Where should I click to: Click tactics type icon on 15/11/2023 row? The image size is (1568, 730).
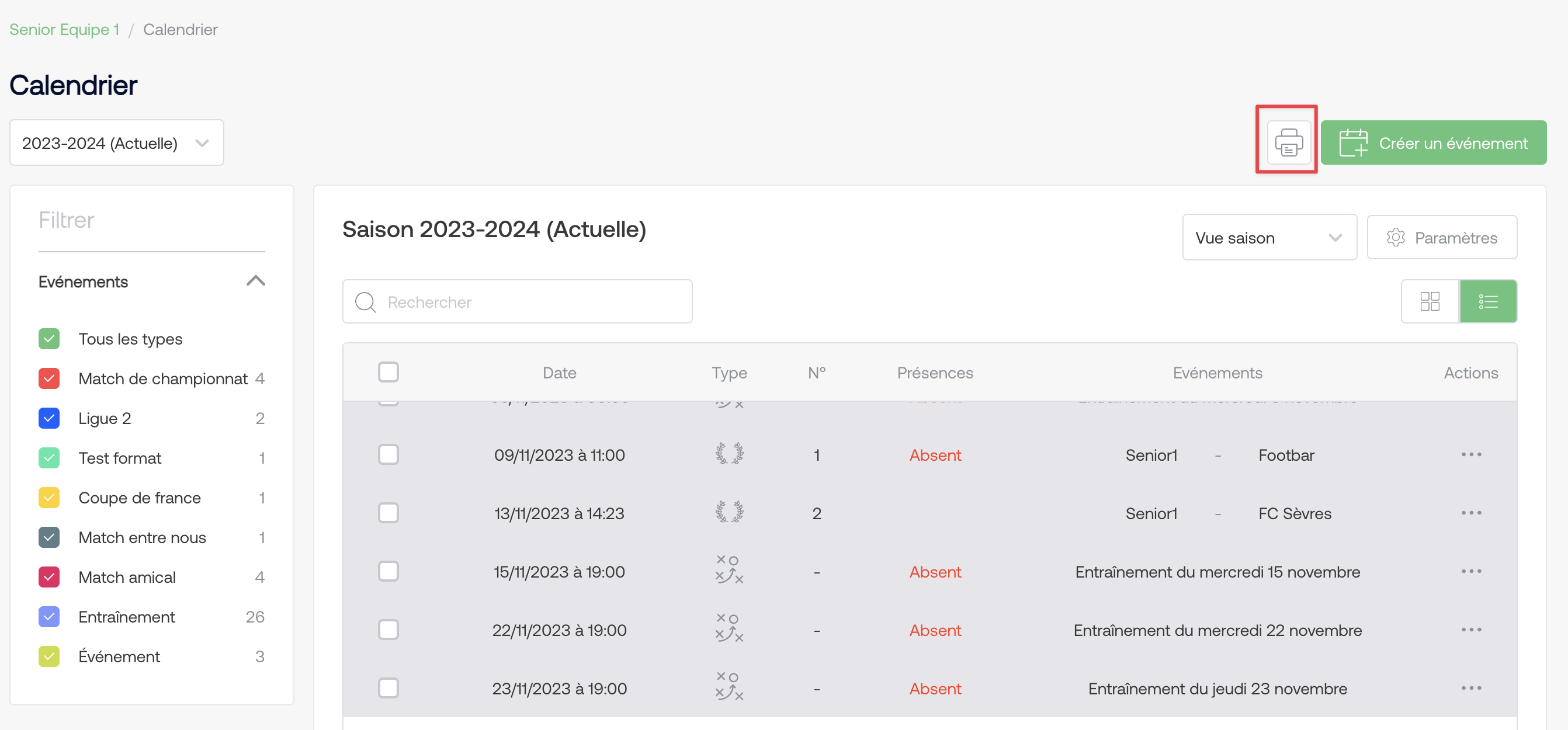pos(729,570)
